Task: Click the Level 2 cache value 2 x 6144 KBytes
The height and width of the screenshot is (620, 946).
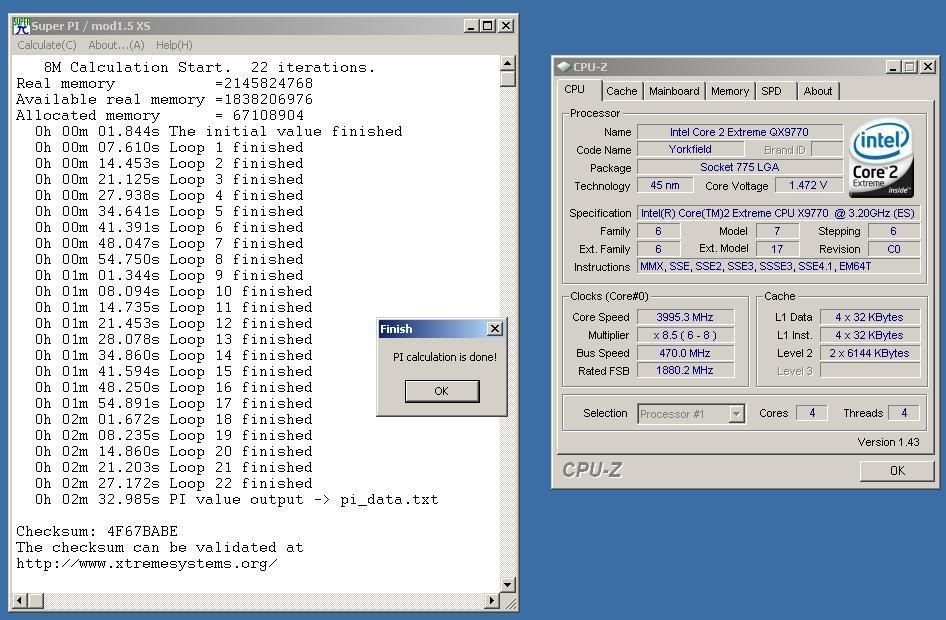Action: tap(869, 353)
